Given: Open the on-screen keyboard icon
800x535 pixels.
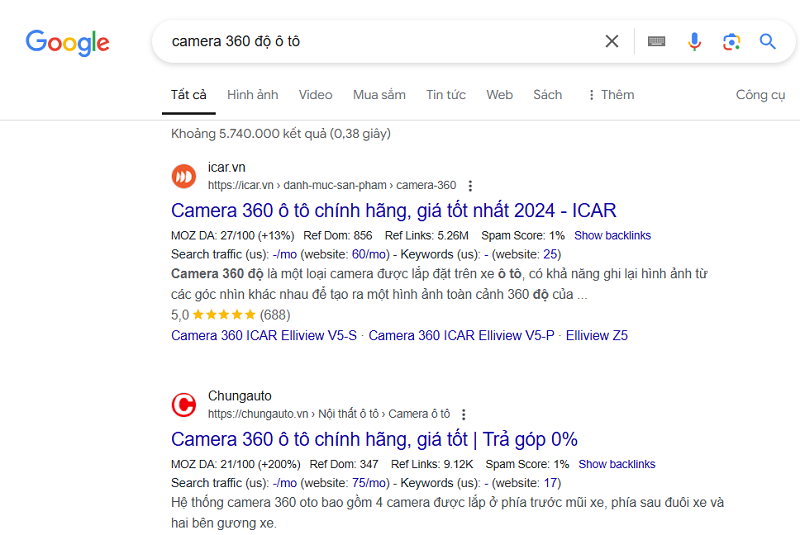Looking at the screenshot, I should [x=656, y=41].
